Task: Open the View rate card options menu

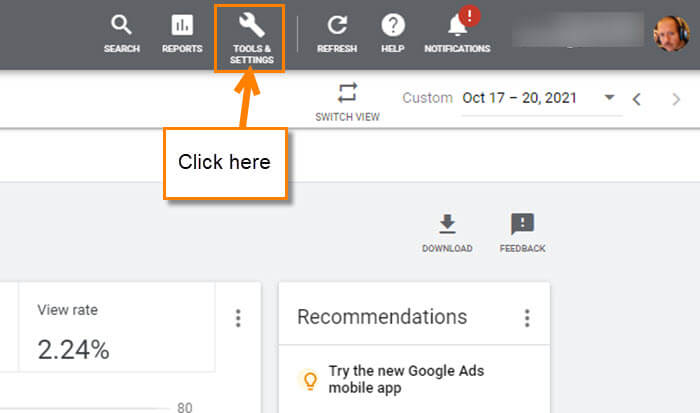Action: [238, 318]
